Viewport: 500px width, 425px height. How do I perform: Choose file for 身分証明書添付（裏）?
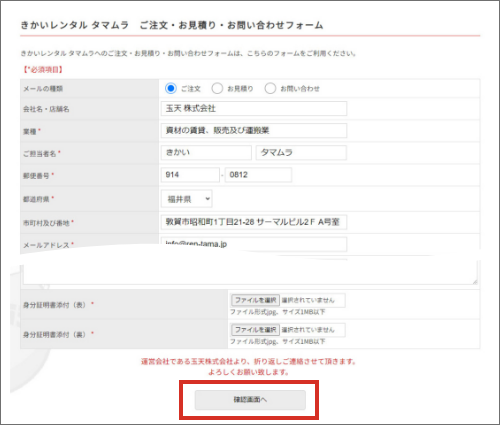click(255, 330)
